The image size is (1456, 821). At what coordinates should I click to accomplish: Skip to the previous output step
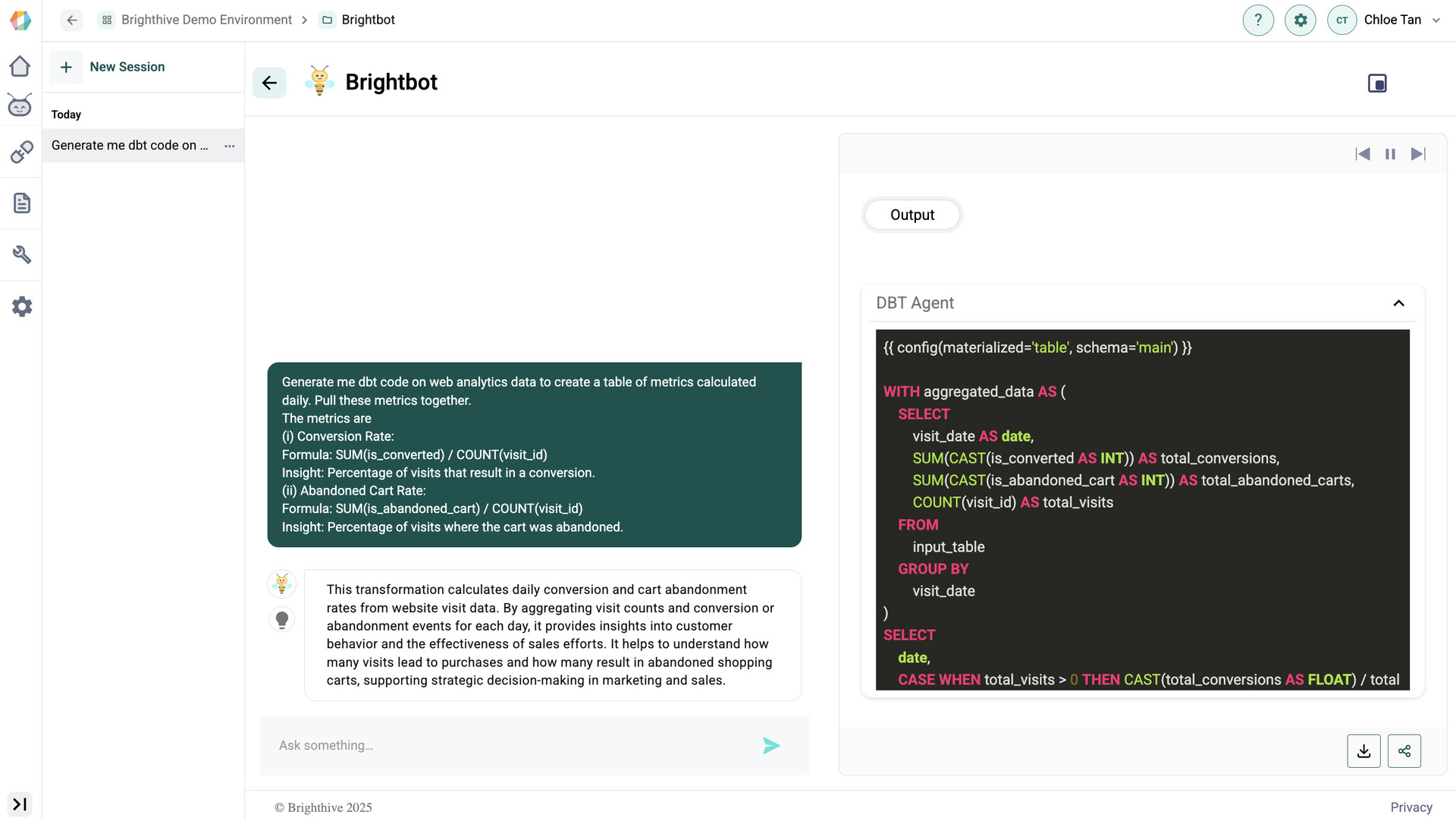(x=1363, y=154)
